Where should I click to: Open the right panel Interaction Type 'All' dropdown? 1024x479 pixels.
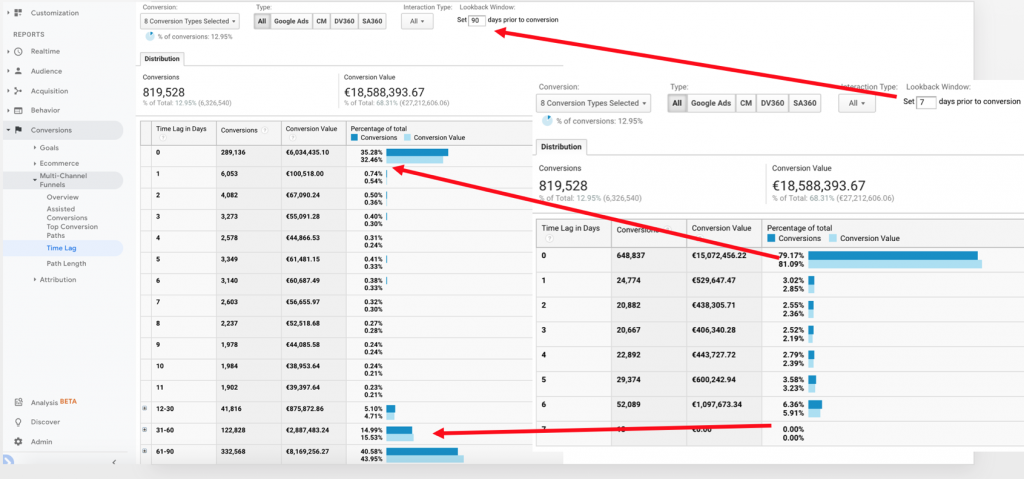(857, 102)
